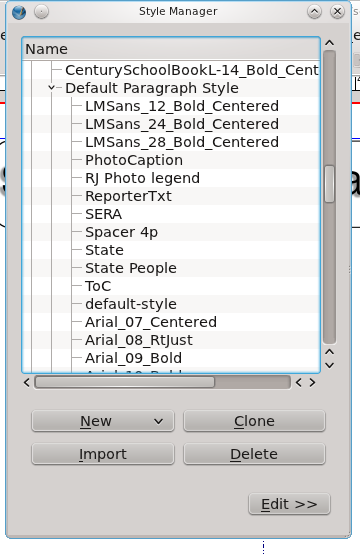Import styles from another document
This screenshot has width=360, height=554.
(103, 454)
